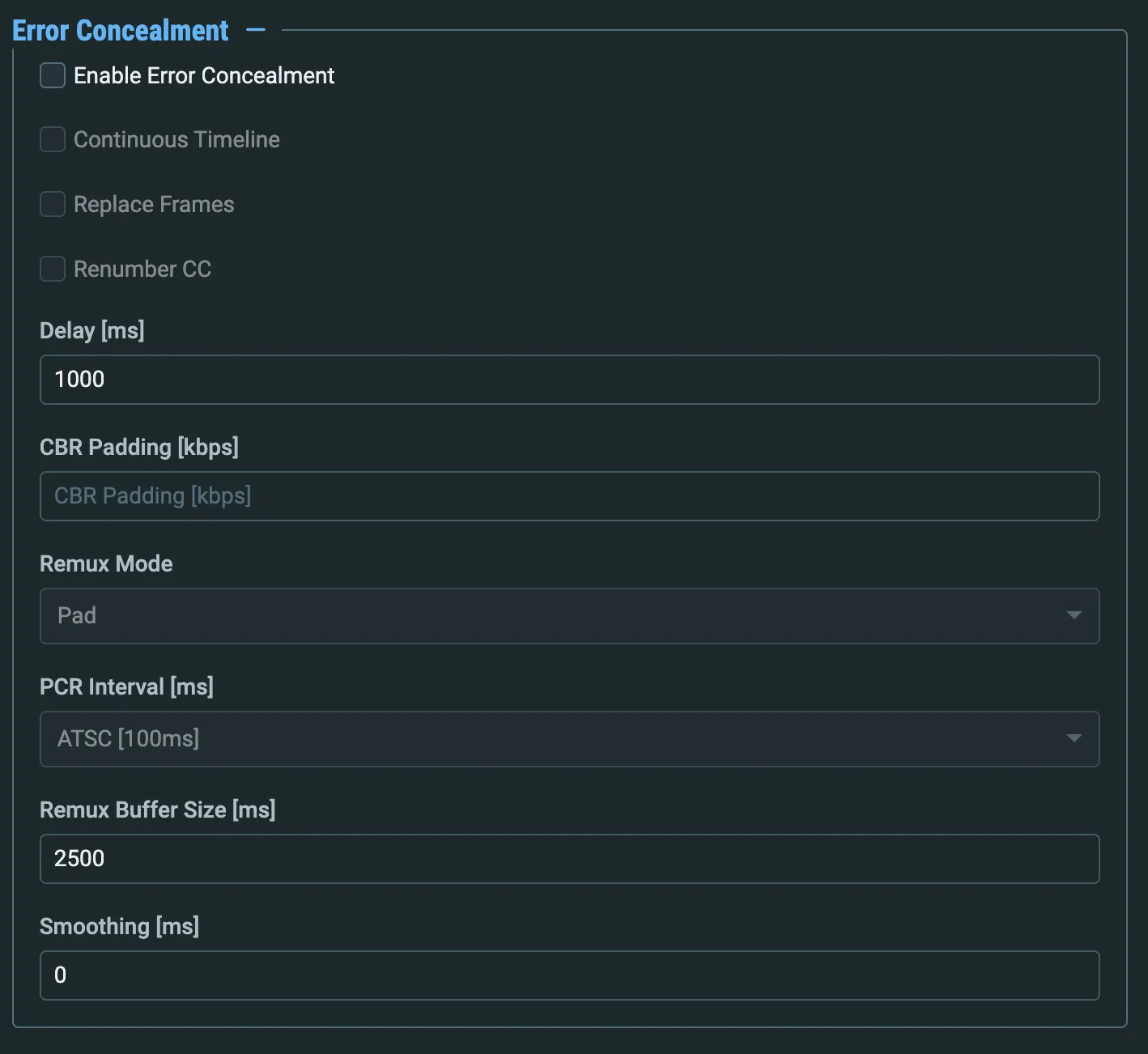The width and height of the screenshot is (1148, 1054).
Task: Click the PCR Interval [ms] label
Action: pos(126,686)
